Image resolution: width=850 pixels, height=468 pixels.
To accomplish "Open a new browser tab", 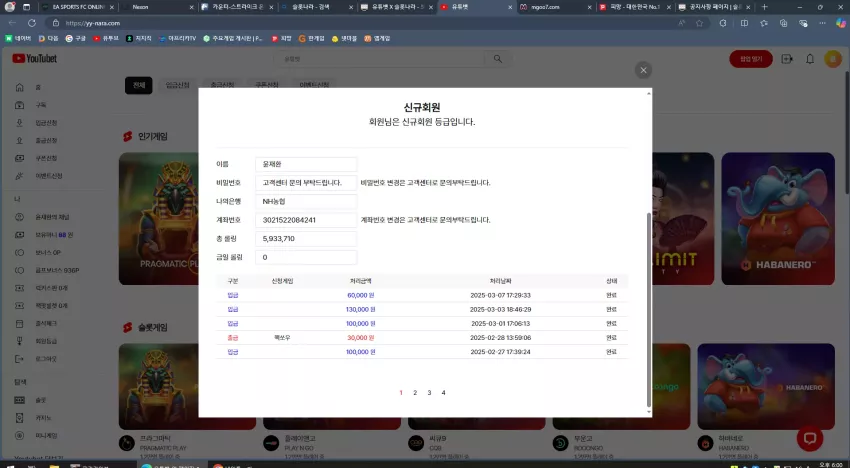I will 764,7.
